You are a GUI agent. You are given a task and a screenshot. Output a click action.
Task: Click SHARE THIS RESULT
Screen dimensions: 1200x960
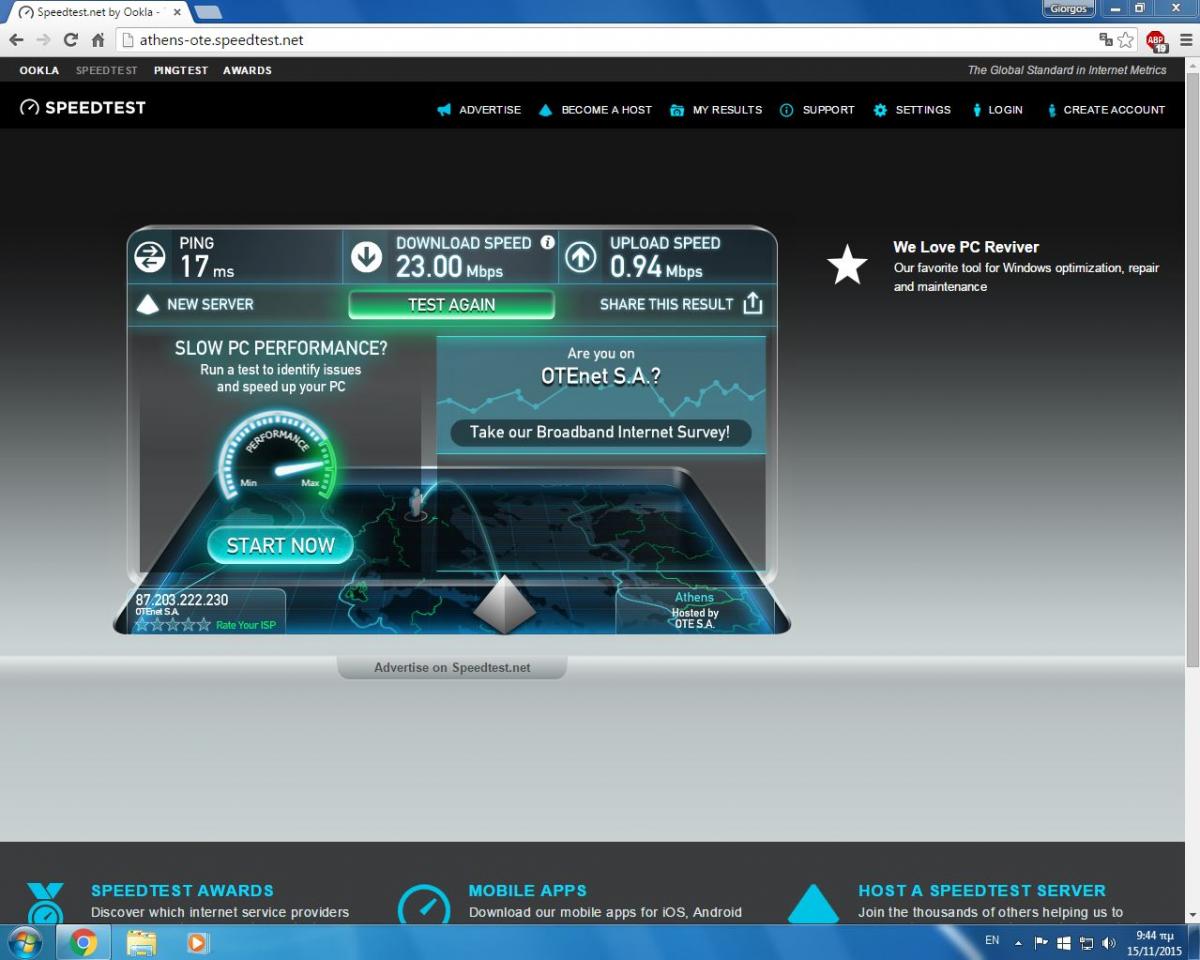coord(667,304)
